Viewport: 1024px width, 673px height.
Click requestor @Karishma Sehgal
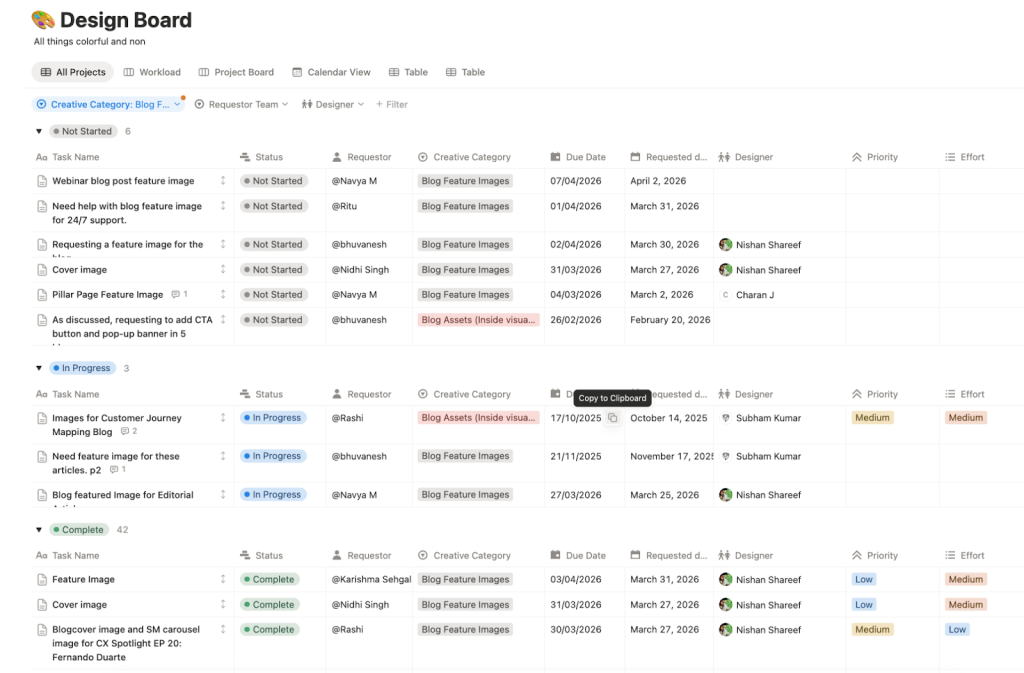pos(372,579)
